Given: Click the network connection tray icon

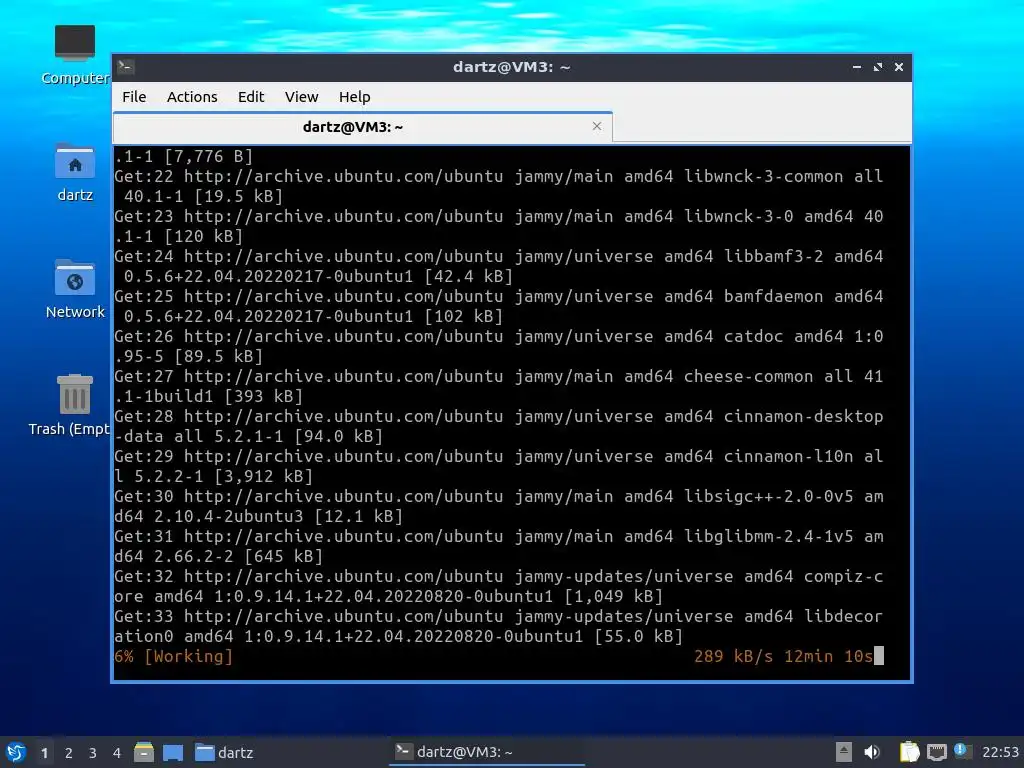Looking at the screenshot, I should [x=936, y=752].
